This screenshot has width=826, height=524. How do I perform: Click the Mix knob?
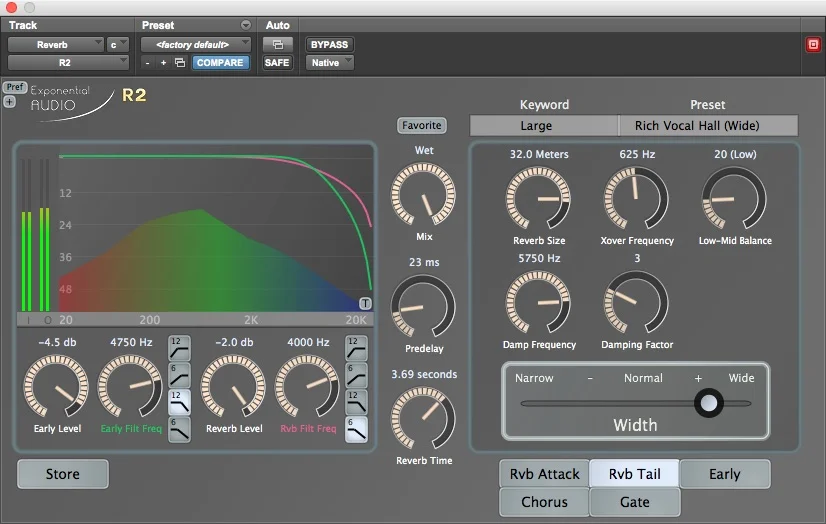pyautogui.click(x=423, y=195)
